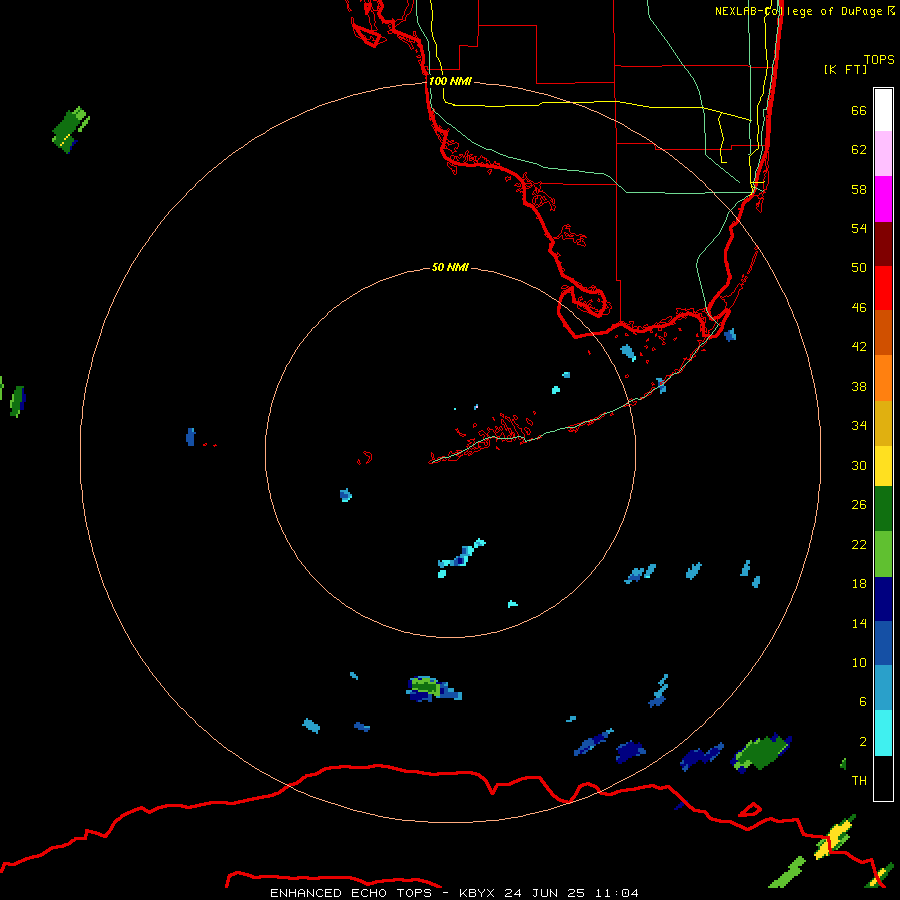Click the 'ENHANCED ECHO TOPS' title text
Screen dimensions: 900x900
(351, 893)
